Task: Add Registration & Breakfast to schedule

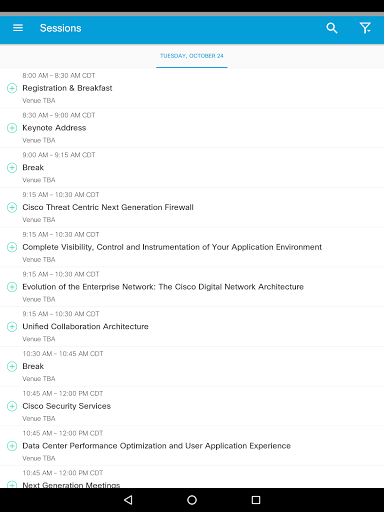Action: 12,88
